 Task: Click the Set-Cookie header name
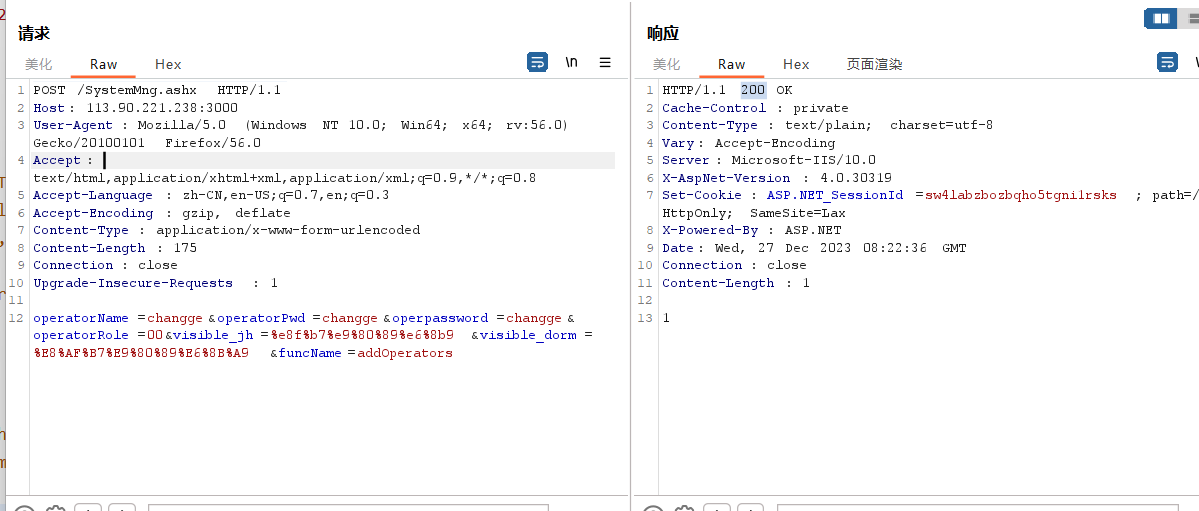702,195
